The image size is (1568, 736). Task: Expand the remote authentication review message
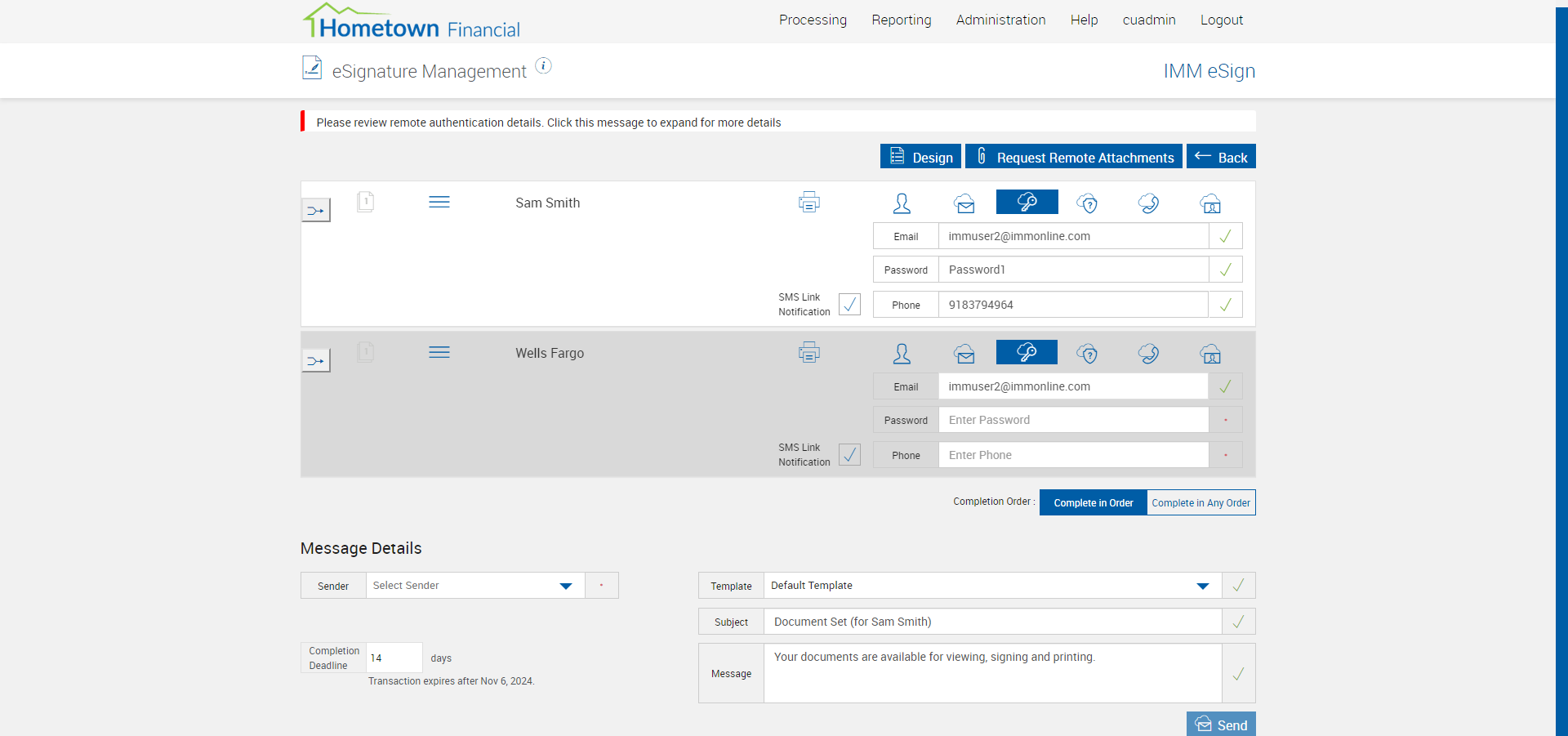tap(548, 123)
